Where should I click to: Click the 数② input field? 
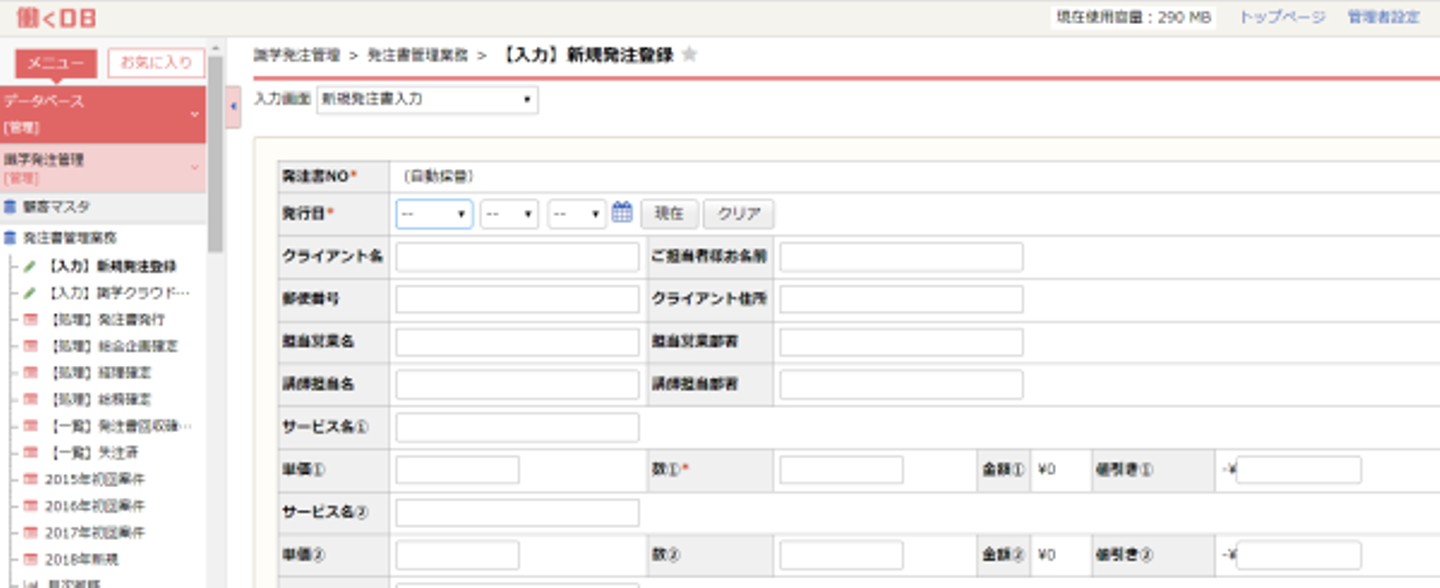[841, 555]
